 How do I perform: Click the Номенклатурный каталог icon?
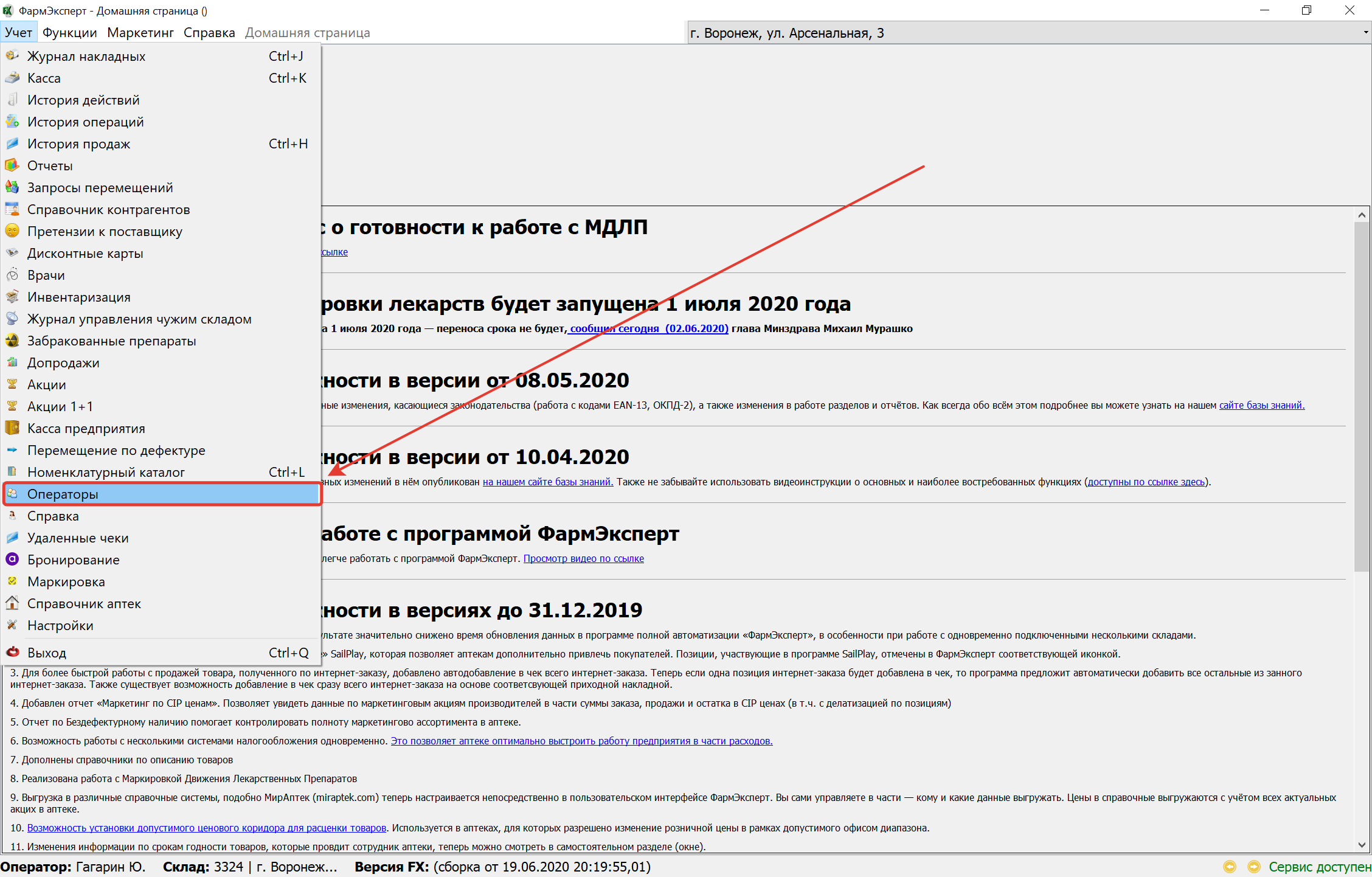[12, 472]
